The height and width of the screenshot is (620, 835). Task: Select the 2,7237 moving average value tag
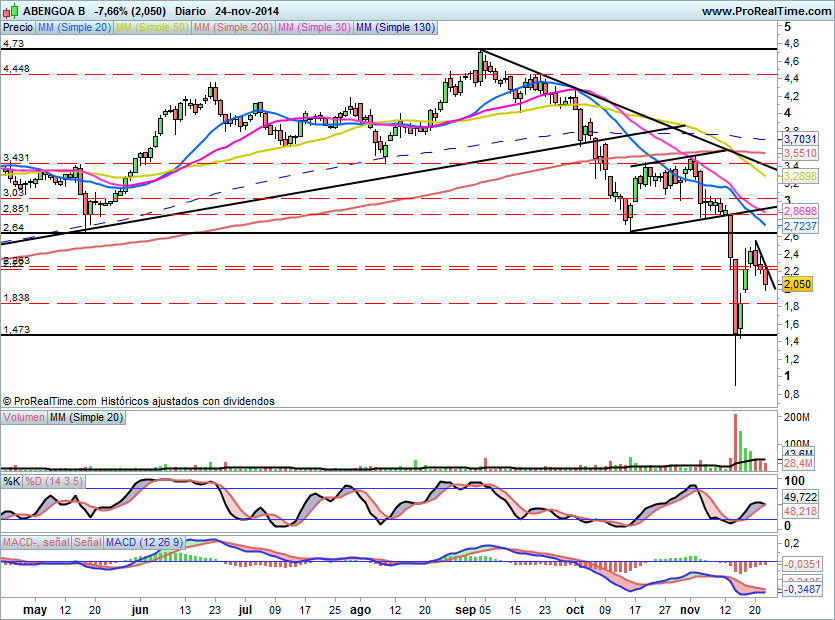(800, 226)
